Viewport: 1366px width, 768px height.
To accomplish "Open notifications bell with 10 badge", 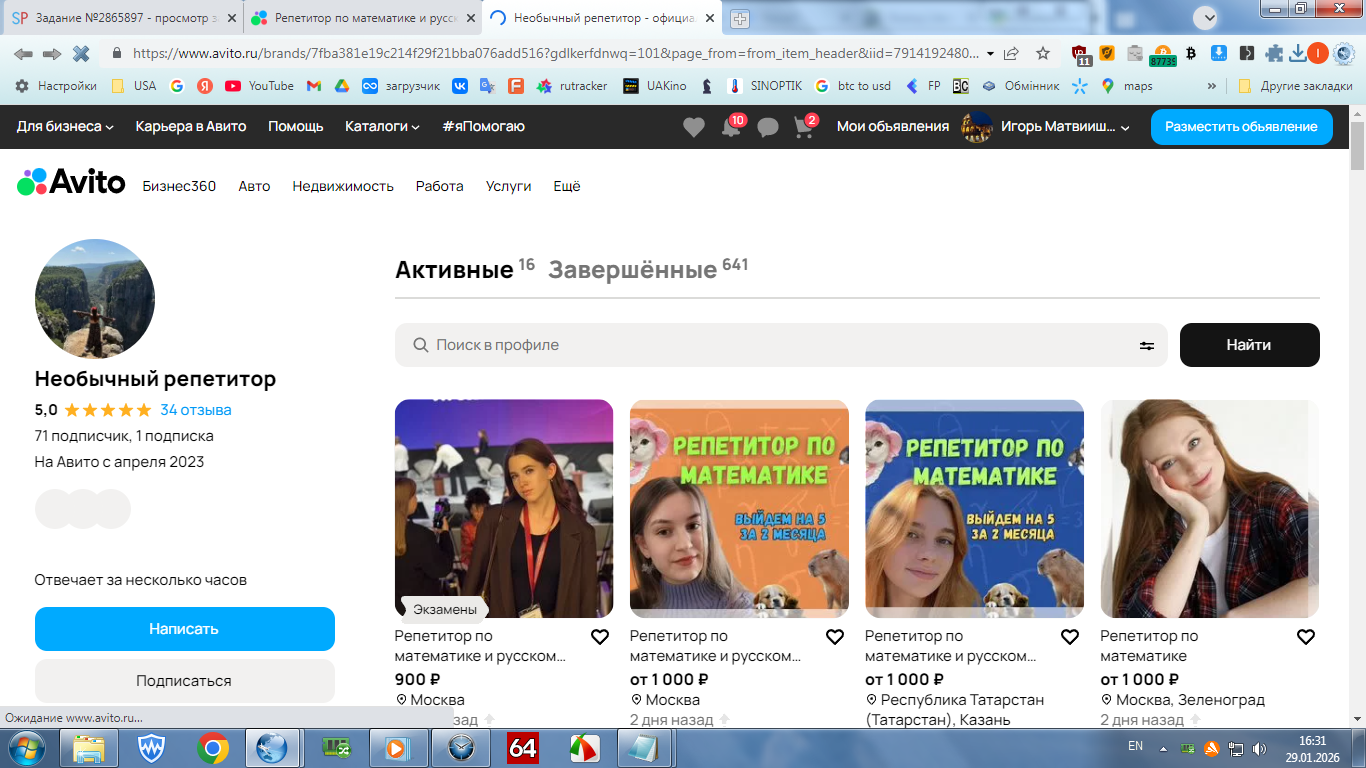I will [x=731, y=127].
